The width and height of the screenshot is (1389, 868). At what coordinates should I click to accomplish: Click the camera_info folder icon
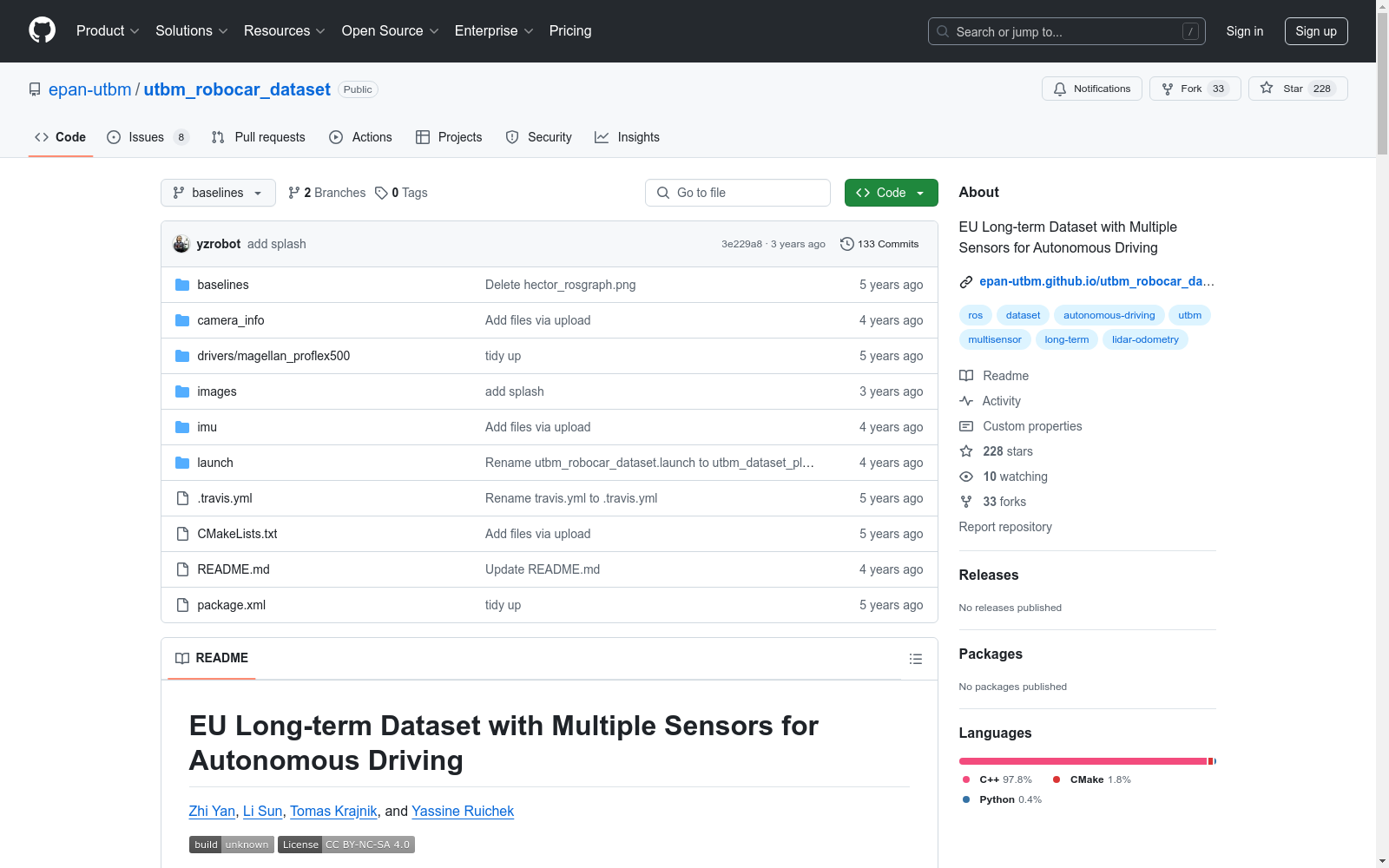[x=182, y=320]
